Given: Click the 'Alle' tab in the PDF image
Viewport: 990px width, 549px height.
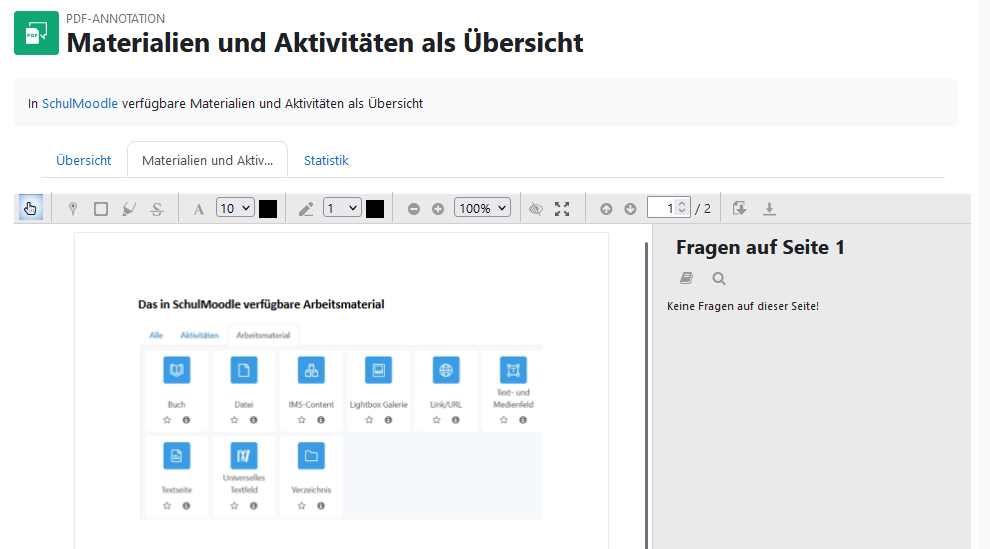Looking at the screenshot, I should [x=156, y=335].
